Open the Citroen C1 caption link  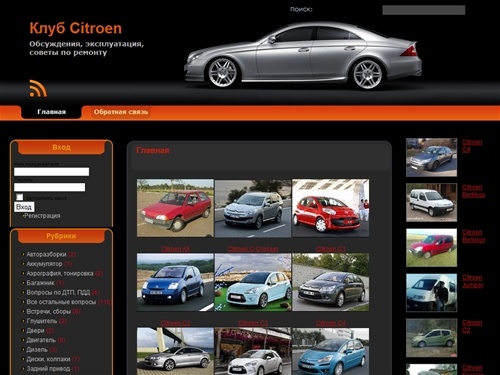coord(331,249)
